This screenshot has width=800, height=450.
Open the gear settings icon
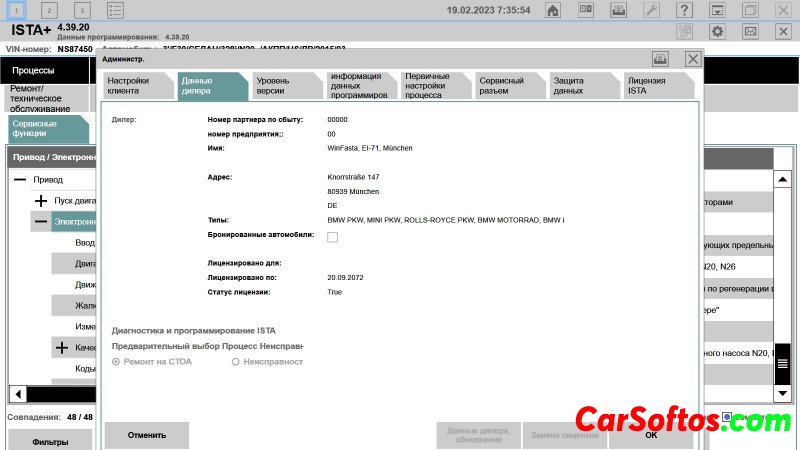pos(716,31)
